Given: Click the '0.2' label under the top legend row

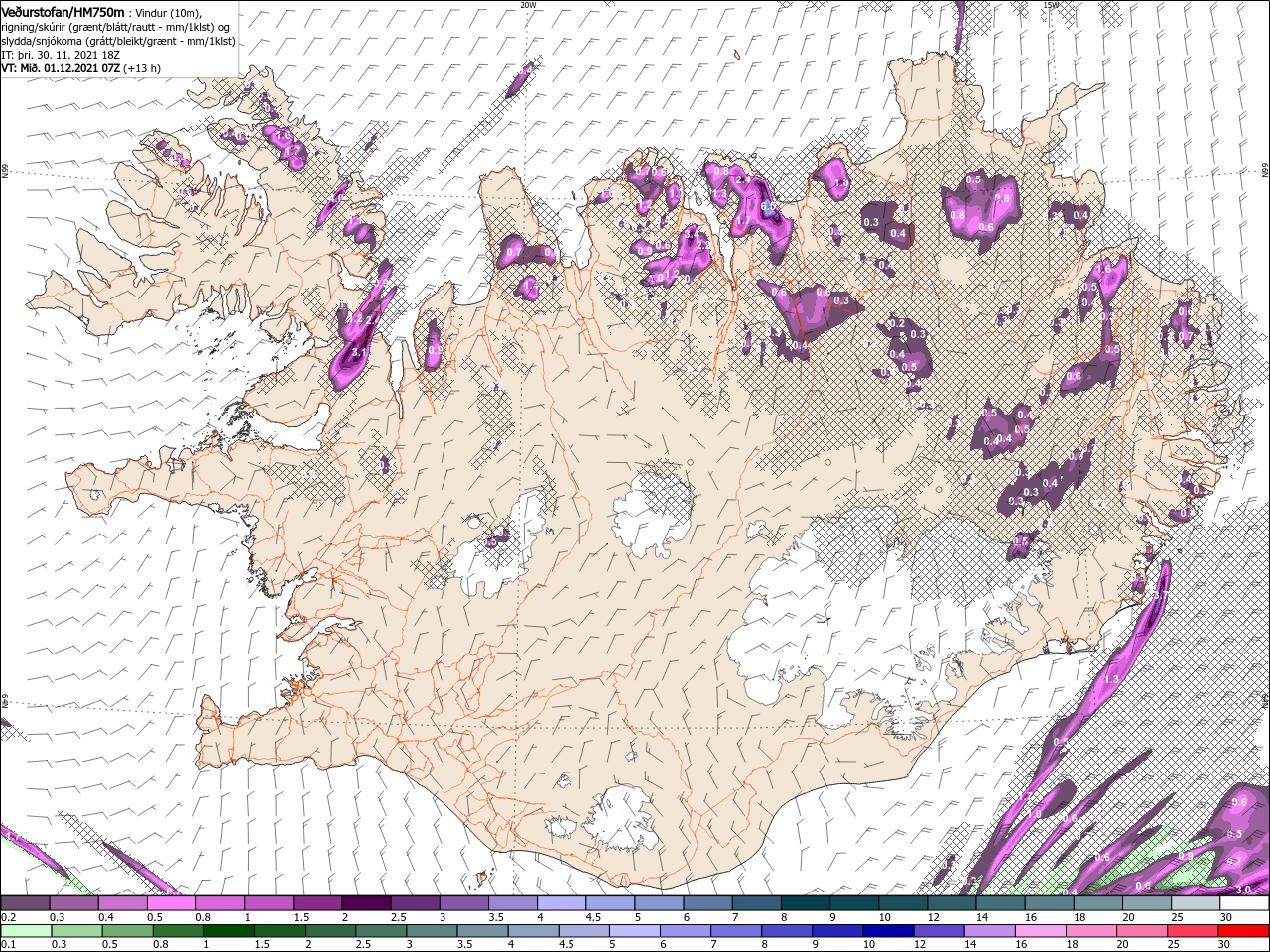Looking at the screenshot, I should tap(8, 917).
